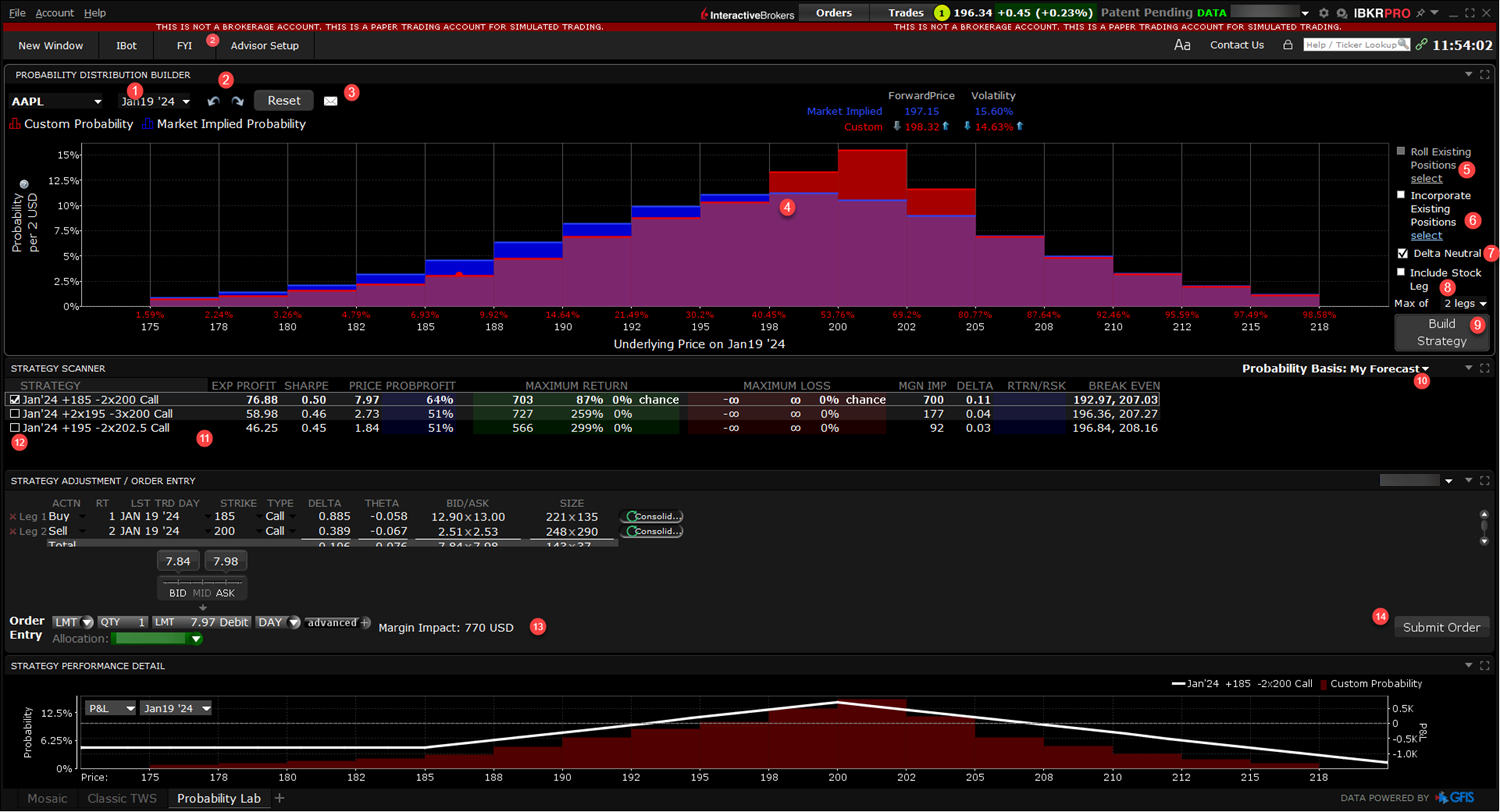Switch to the Mosaic tab

pos(48,798)
